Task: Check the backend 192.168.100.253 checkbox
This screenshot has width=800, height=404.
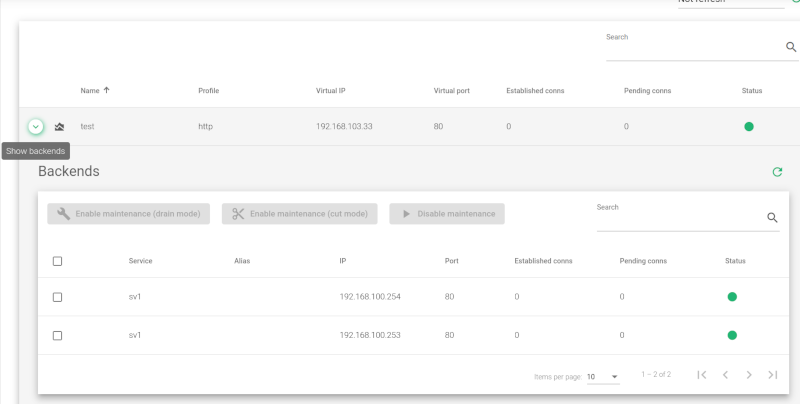Action: (x=58, y=336)
